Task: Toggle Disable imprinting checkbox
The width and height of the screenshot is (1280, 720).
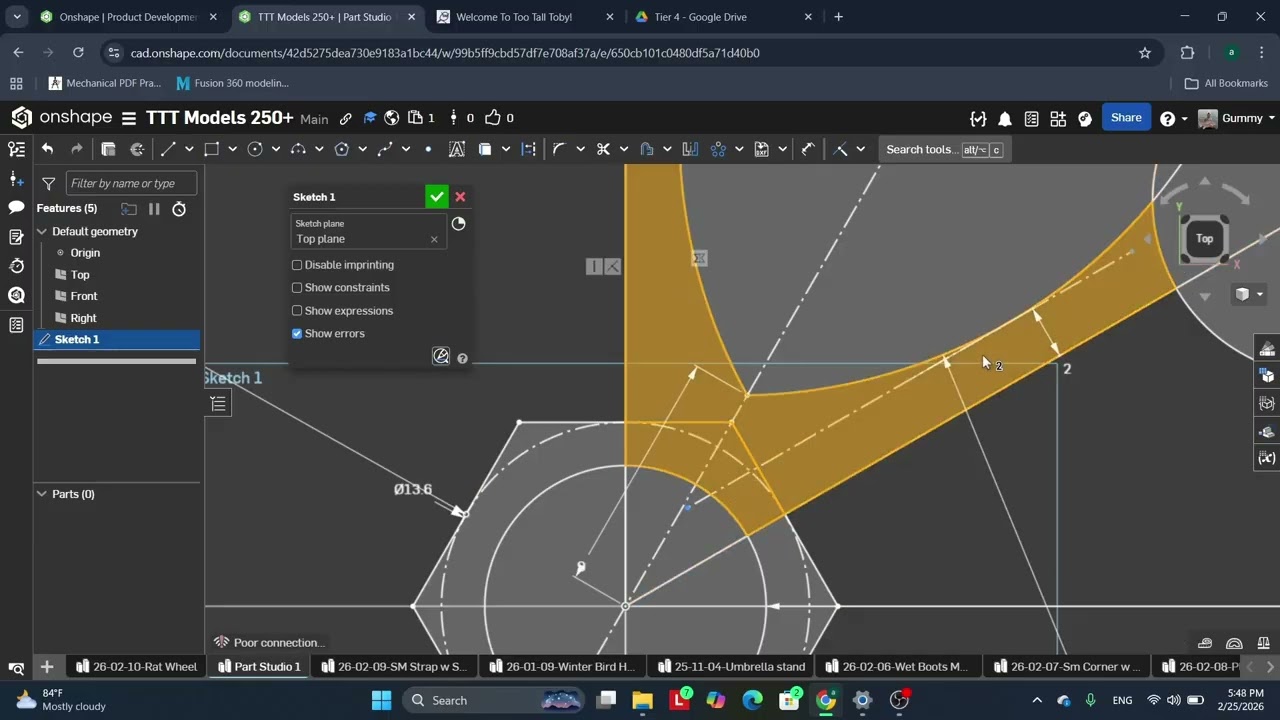Action: [297, 265]
